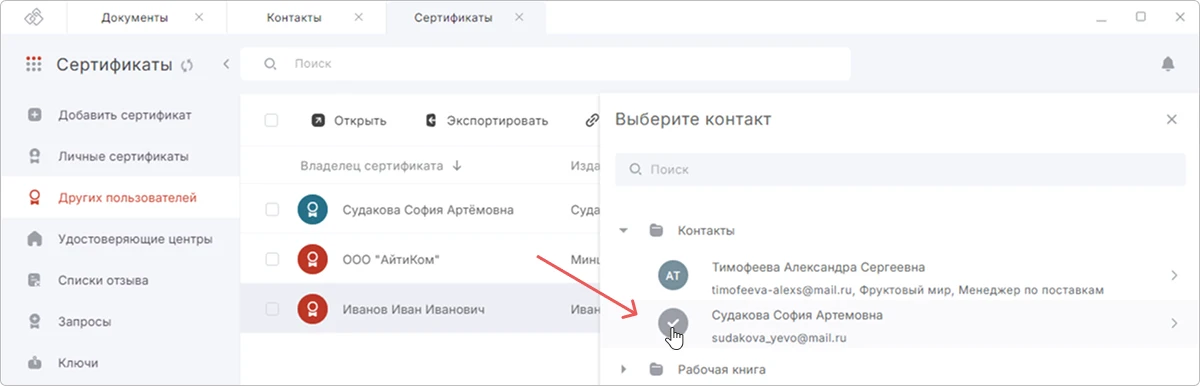The image size is (1200, 386).
Task: Collapse the sidebar with the arrow
Action: [226, 64]
